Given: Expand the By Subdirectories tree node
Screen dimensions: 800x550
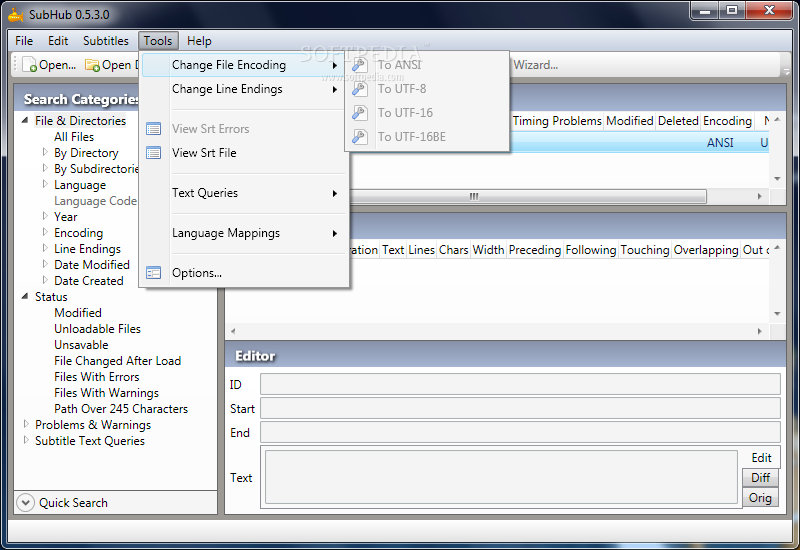Looking at the screenshot, I should 45,168.
